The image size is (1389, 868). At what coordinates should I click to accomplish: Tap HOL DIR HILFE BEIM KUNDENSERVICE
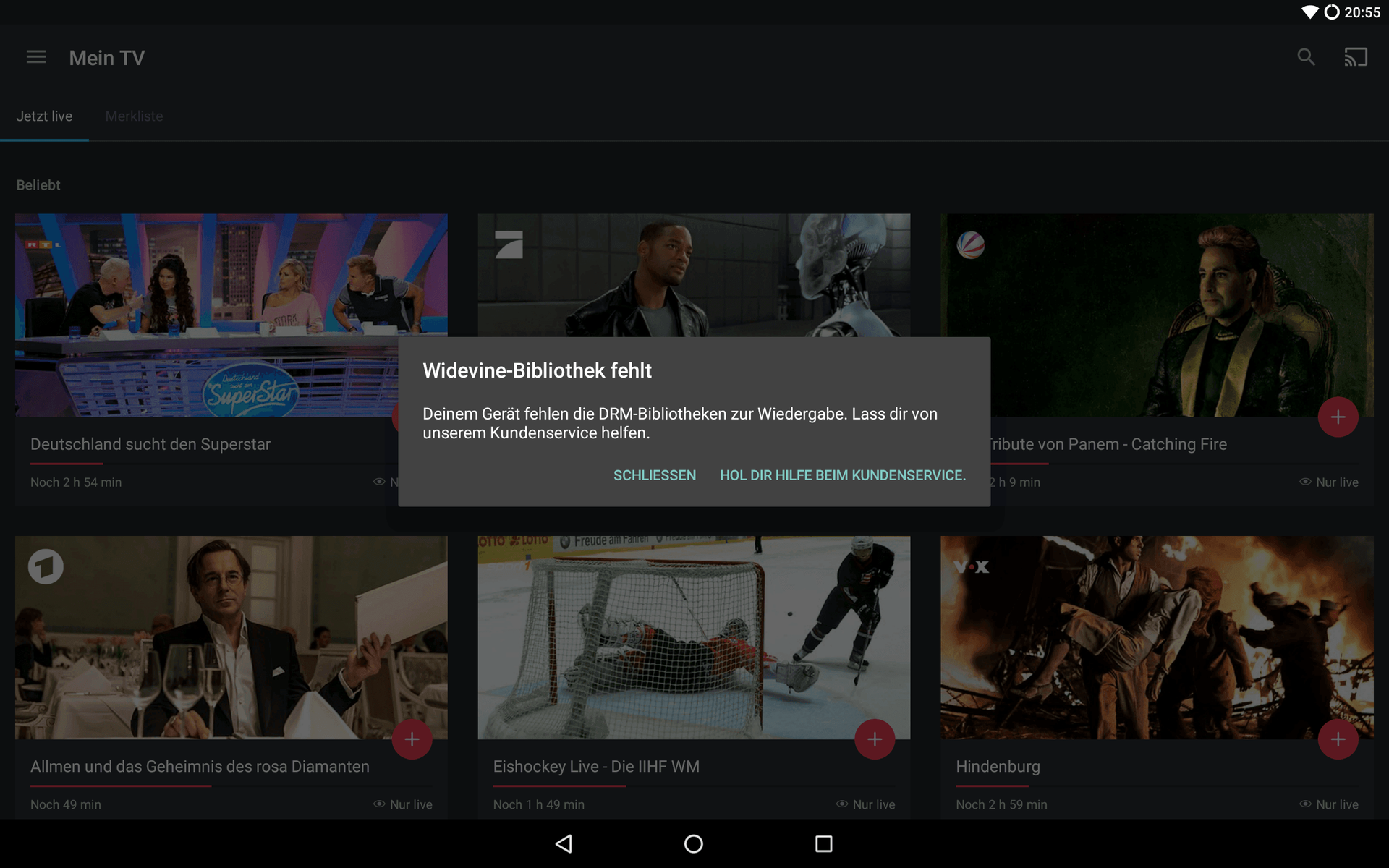[843, 475]
